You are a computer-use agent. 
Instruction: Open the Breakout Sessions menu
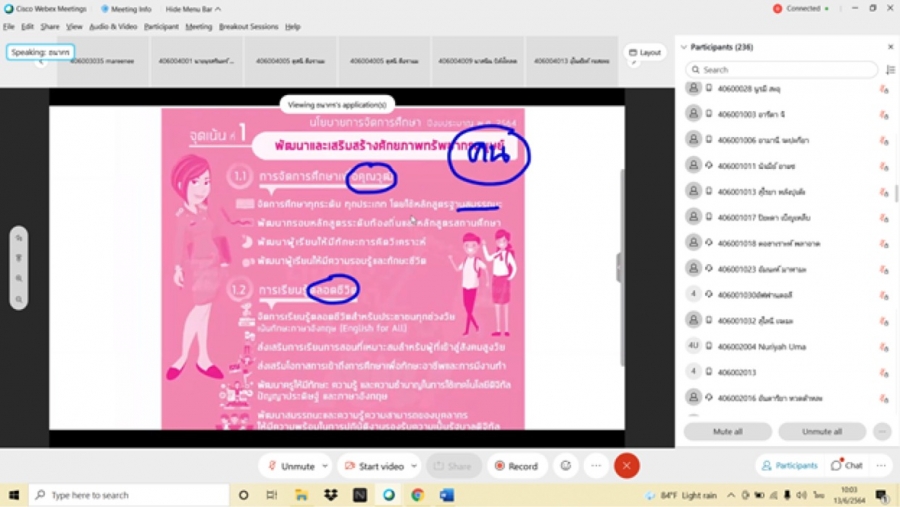coord(248,27)
